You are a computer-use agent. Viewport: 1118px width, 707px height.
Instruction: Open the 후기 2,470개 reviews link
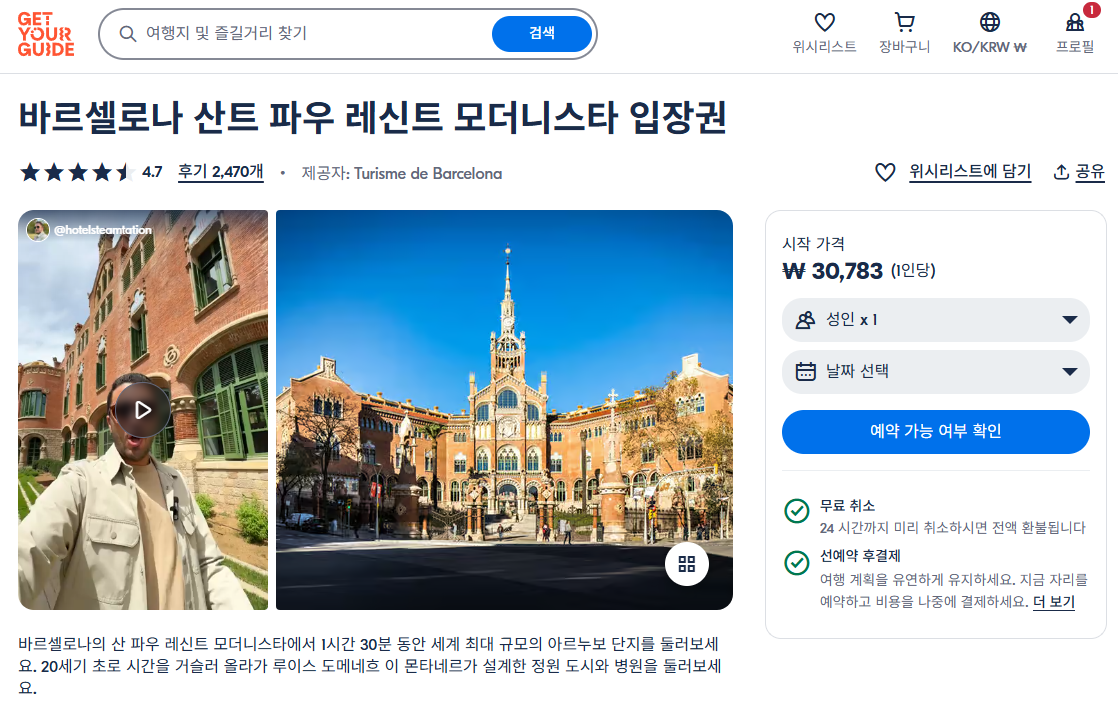[x=220, y=172]
